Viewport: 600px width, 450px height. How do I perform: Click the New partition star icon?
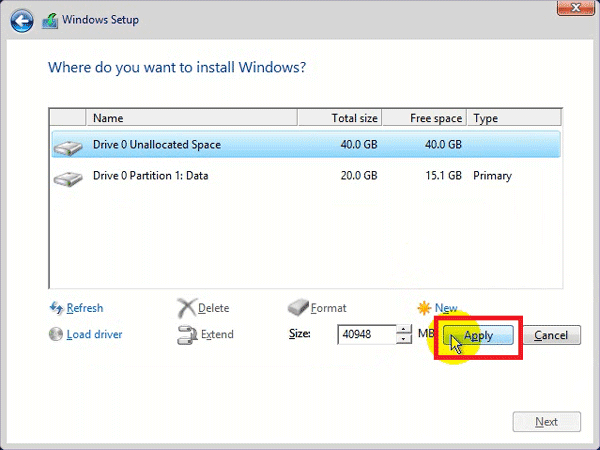coord(426,308)
